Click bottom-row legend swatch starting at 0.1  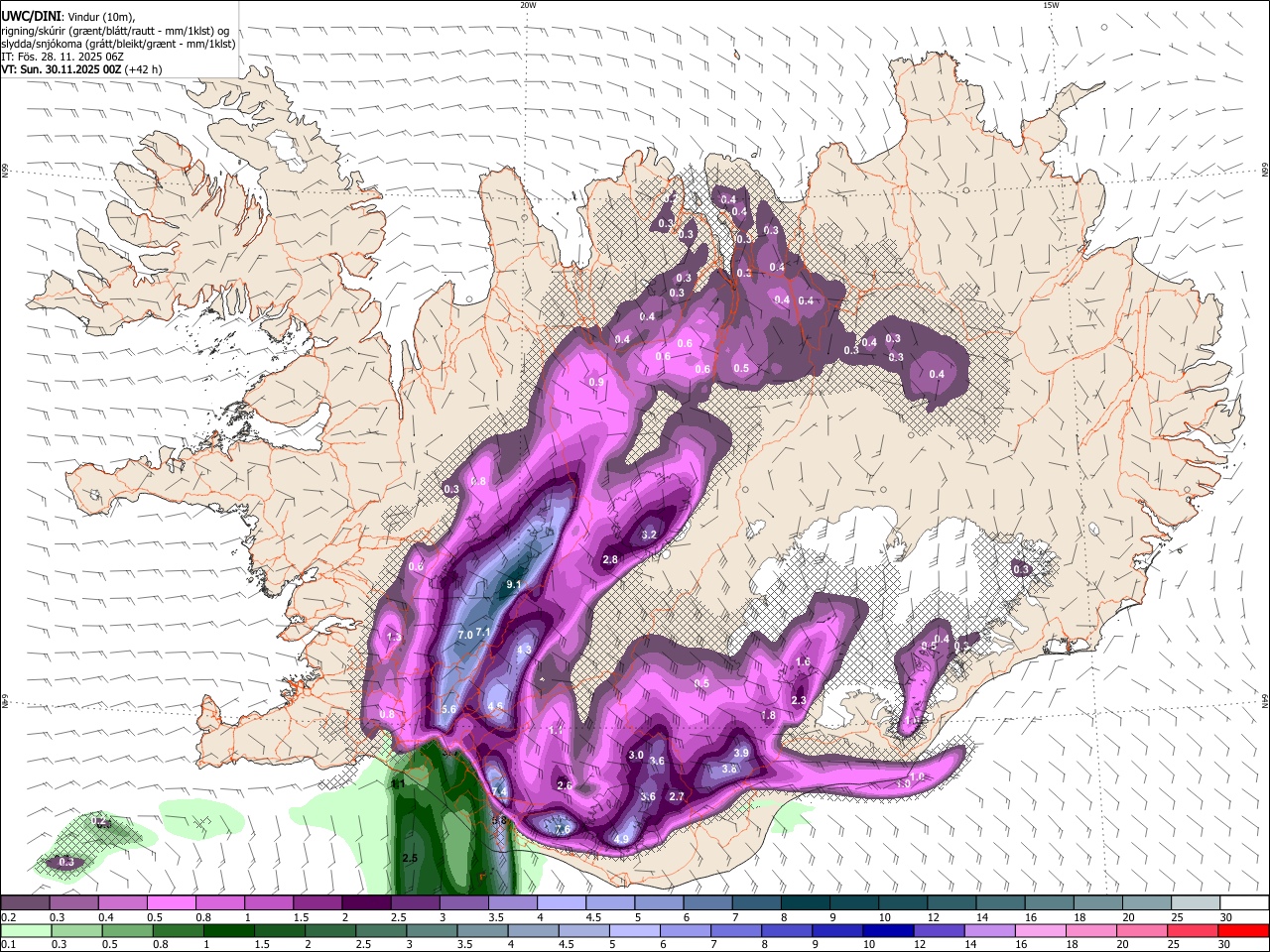coord(25,931)
